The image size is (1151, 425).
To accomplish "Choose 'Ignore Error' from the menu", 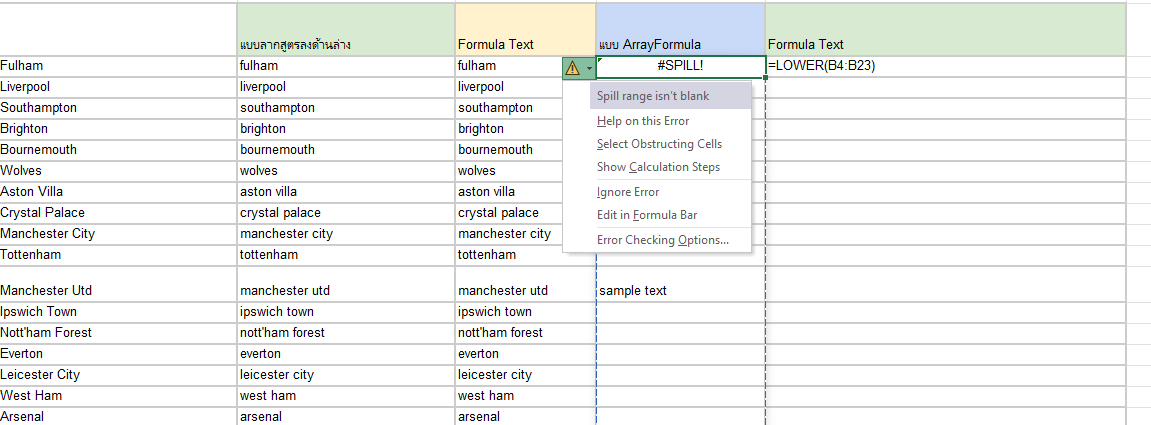I will click(x=628, y=192).
